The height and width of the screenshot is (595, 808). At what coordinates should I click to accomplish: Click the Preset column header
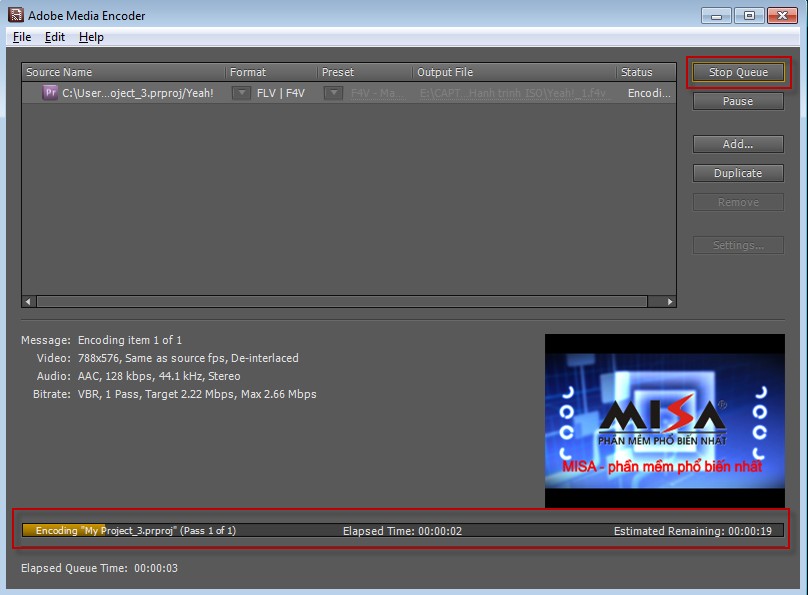click(x=365, y=72)
